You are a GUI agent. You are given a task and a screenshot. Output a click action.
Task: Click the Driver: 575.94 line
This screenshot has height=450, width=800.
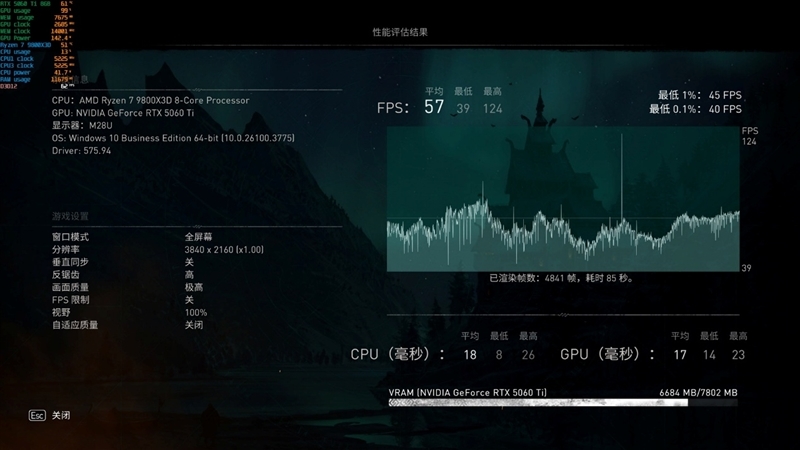[x=81, y=151]
